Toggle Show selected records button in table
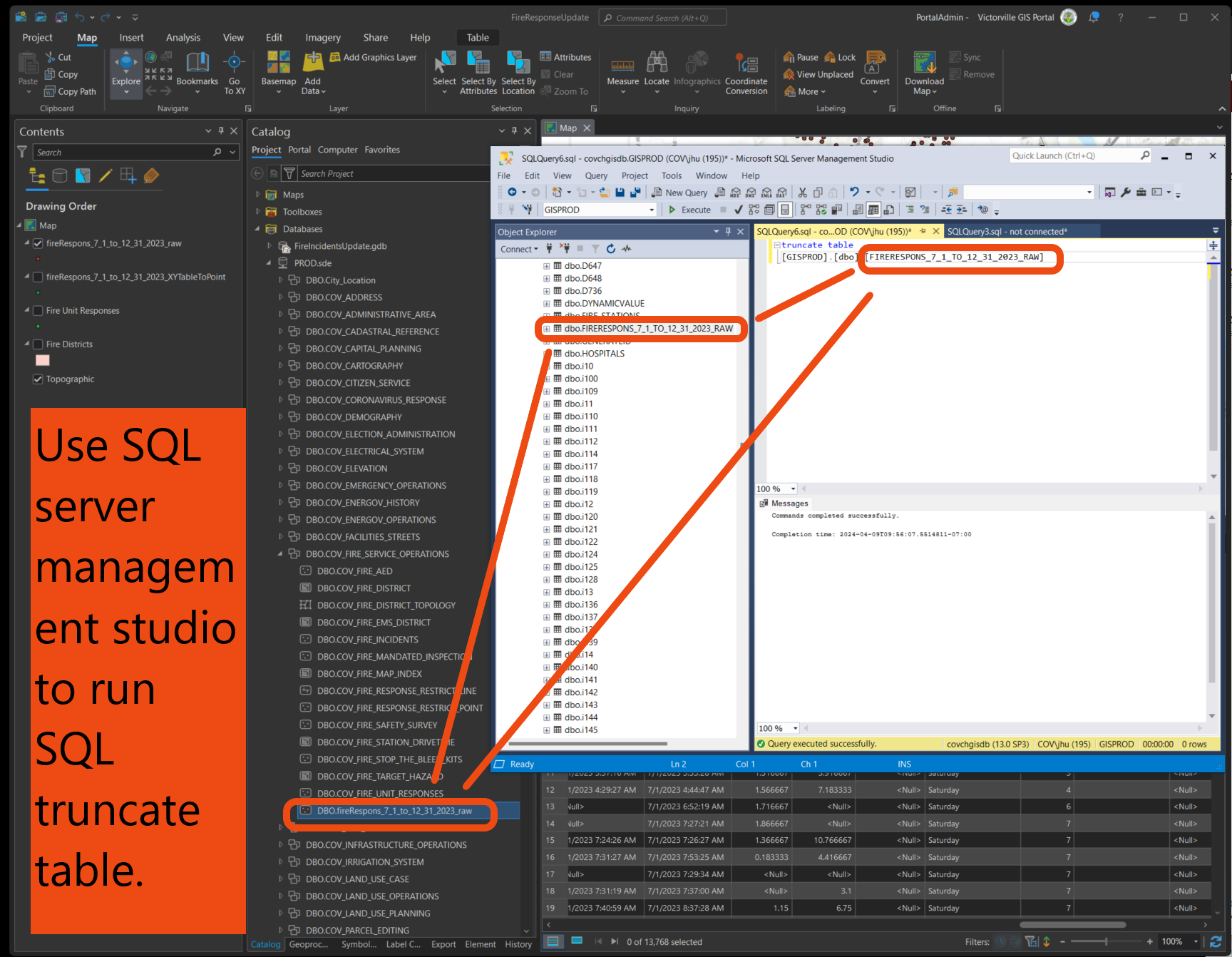1232x957 pixels. click(x=577, y=941)
